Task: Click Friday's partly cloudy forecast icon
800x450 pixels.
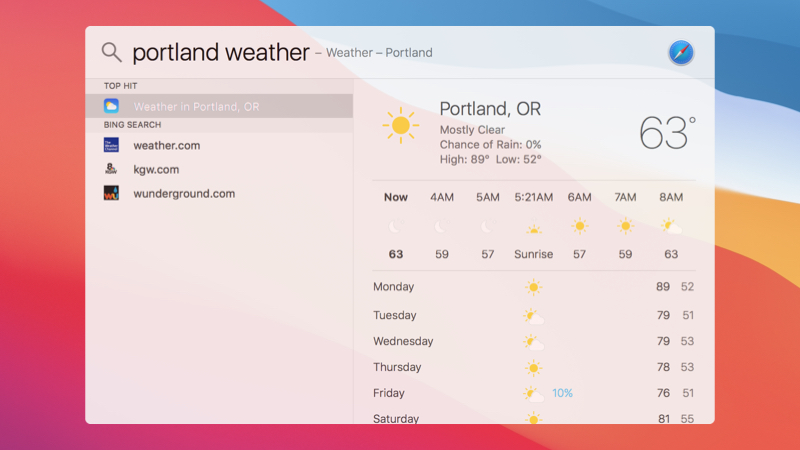Action: pyautogui.click(x=533, y=393)
